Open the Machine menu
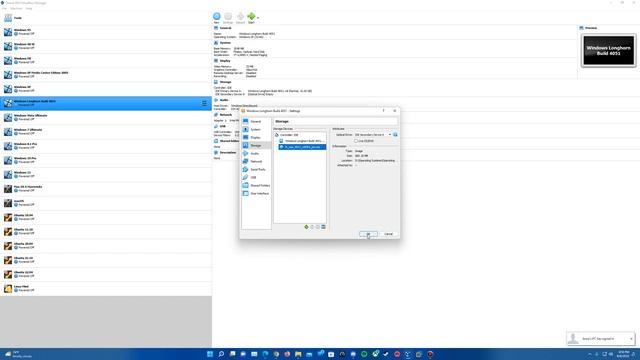Viewport: 640px width, 360px height. pyautogui.click(x=16, y=8)
